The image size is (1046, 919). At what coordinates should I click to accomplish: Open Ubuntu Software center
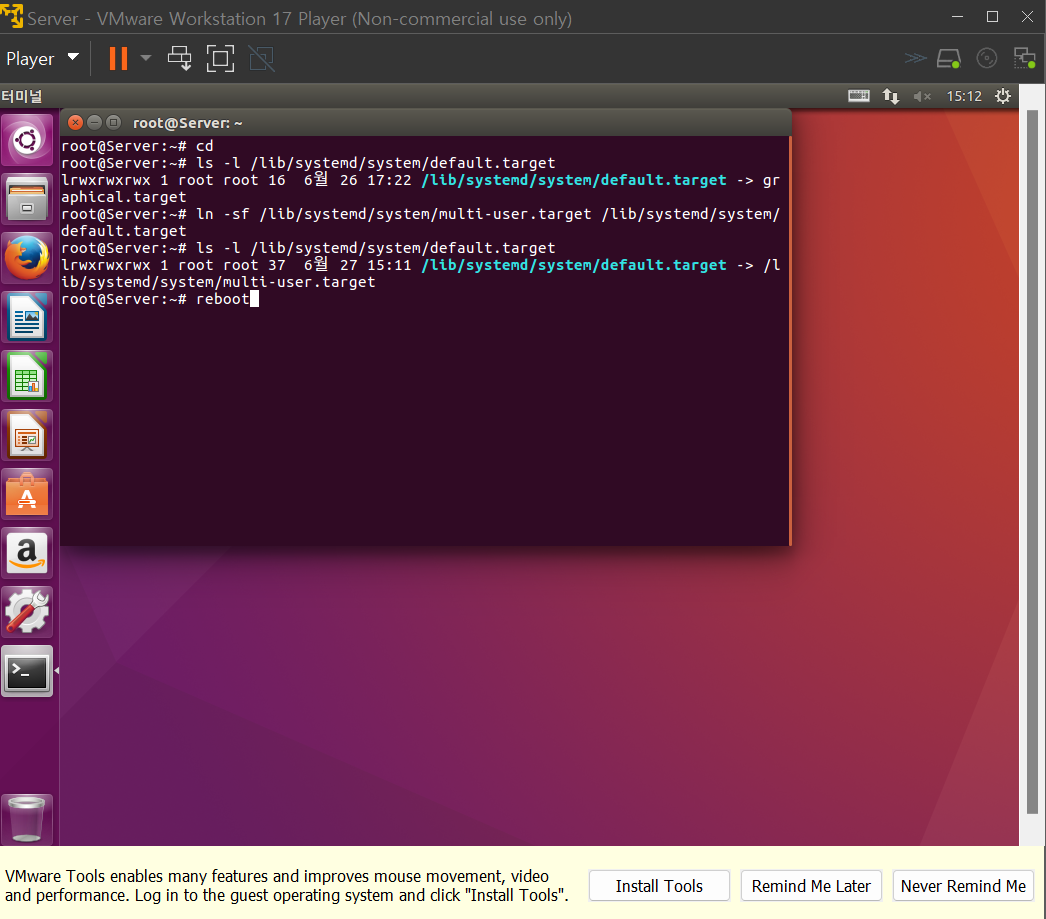pos(27,494)
